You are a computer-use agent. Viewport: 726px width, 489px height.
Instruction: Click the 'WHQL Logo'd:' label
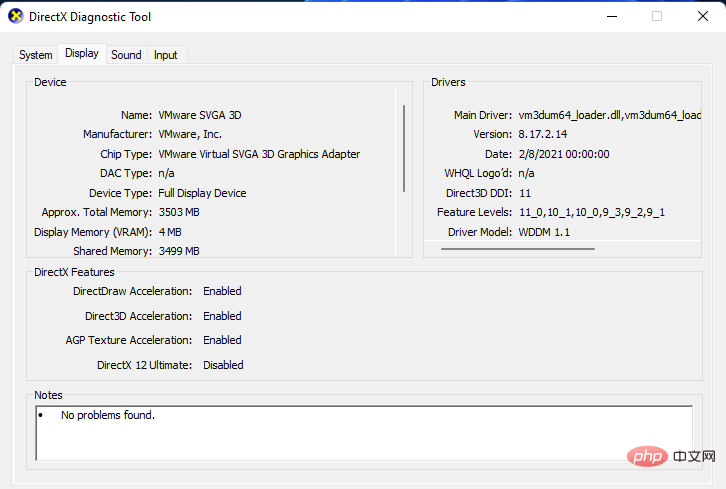tap(478, 173)
